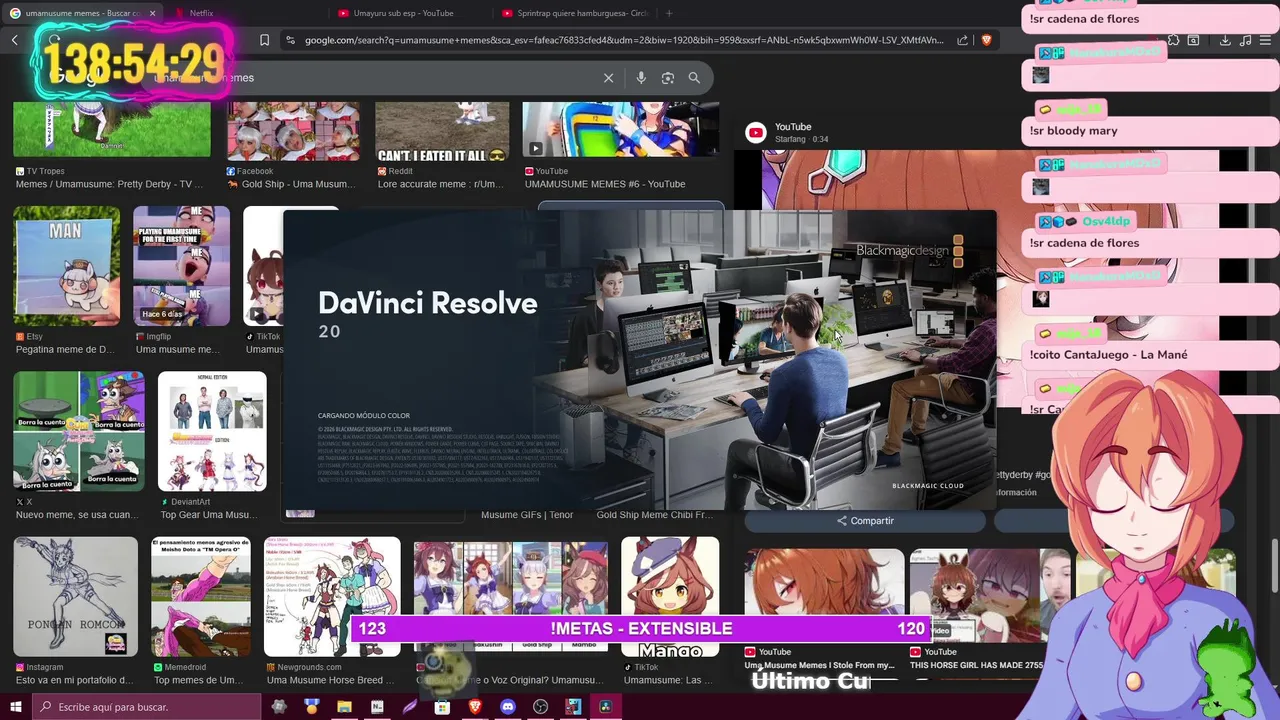Open UMAMUSUME MEMES #6 YouTube link
The height and width of the screenshot is (720, 1280).
604,184
